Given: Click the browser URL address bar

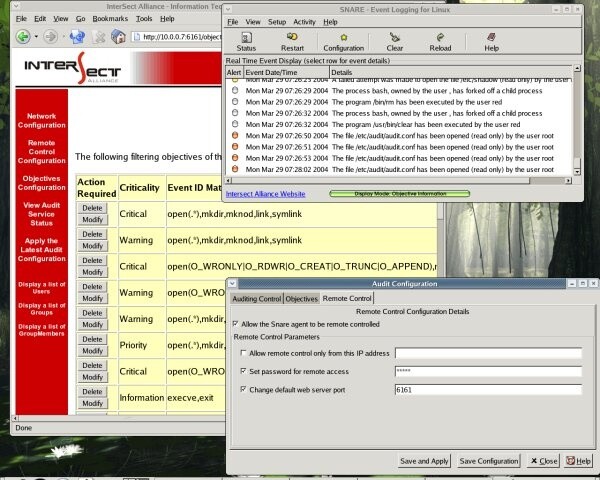Looking at the screenshot, I should [x=177, y=37].
